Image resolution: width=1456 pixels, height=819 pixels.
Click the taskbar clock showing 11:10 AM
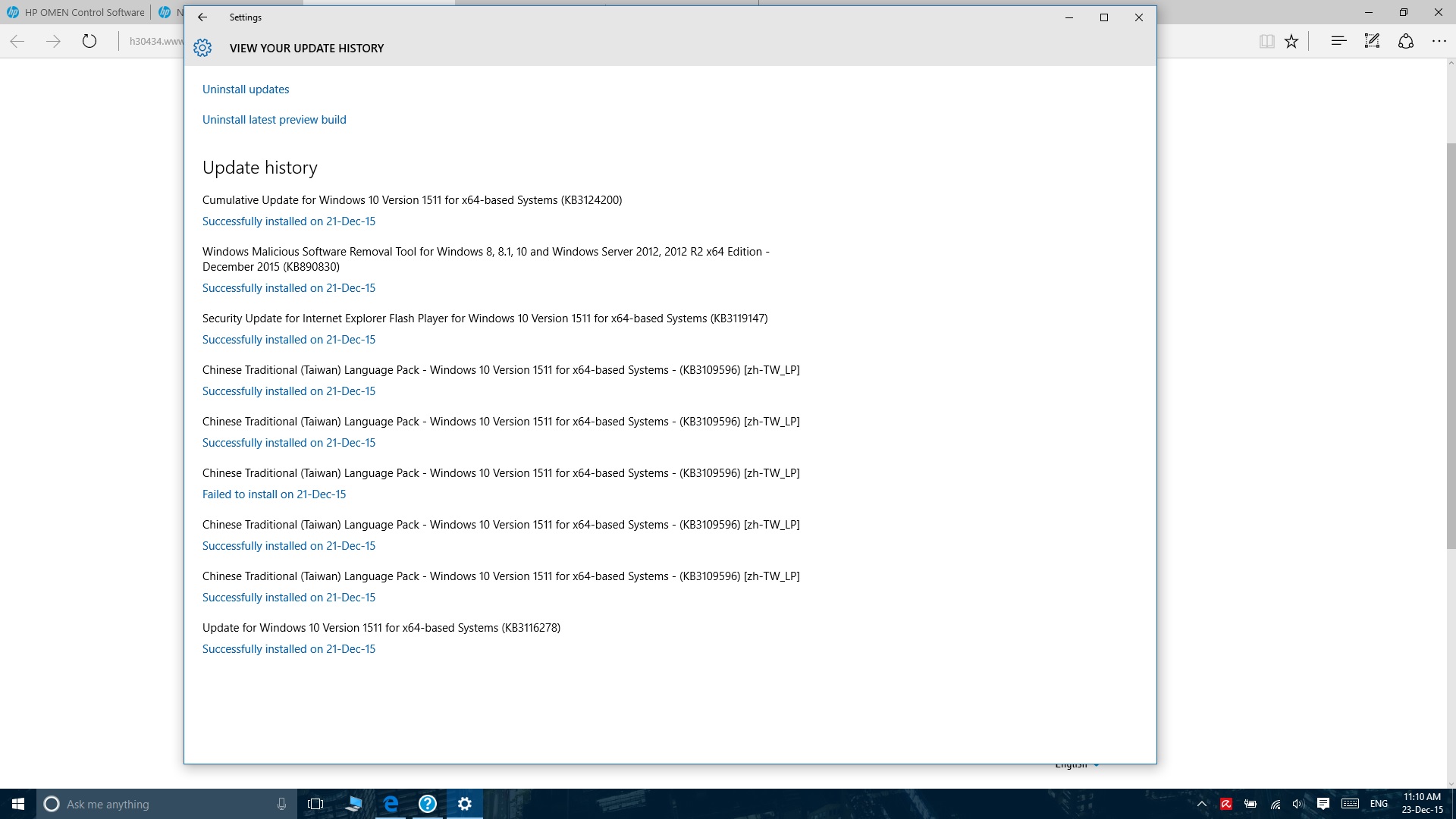pyautogui.click(x=1422, y=804)
